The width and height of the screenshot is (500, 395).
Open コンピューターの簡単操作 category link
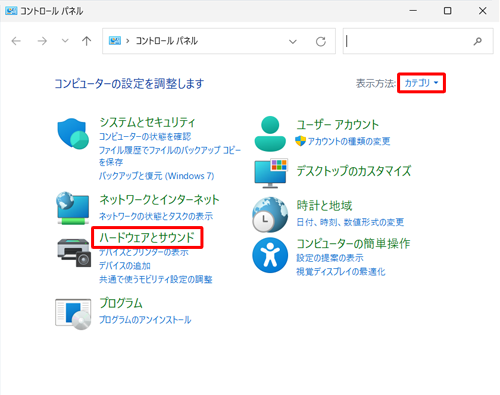353,244
